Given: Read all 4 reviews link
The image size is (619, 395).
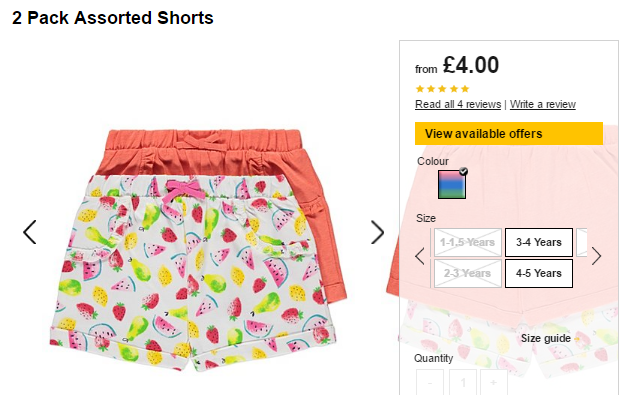Looking at the screenshot, I should click(458, 104).
